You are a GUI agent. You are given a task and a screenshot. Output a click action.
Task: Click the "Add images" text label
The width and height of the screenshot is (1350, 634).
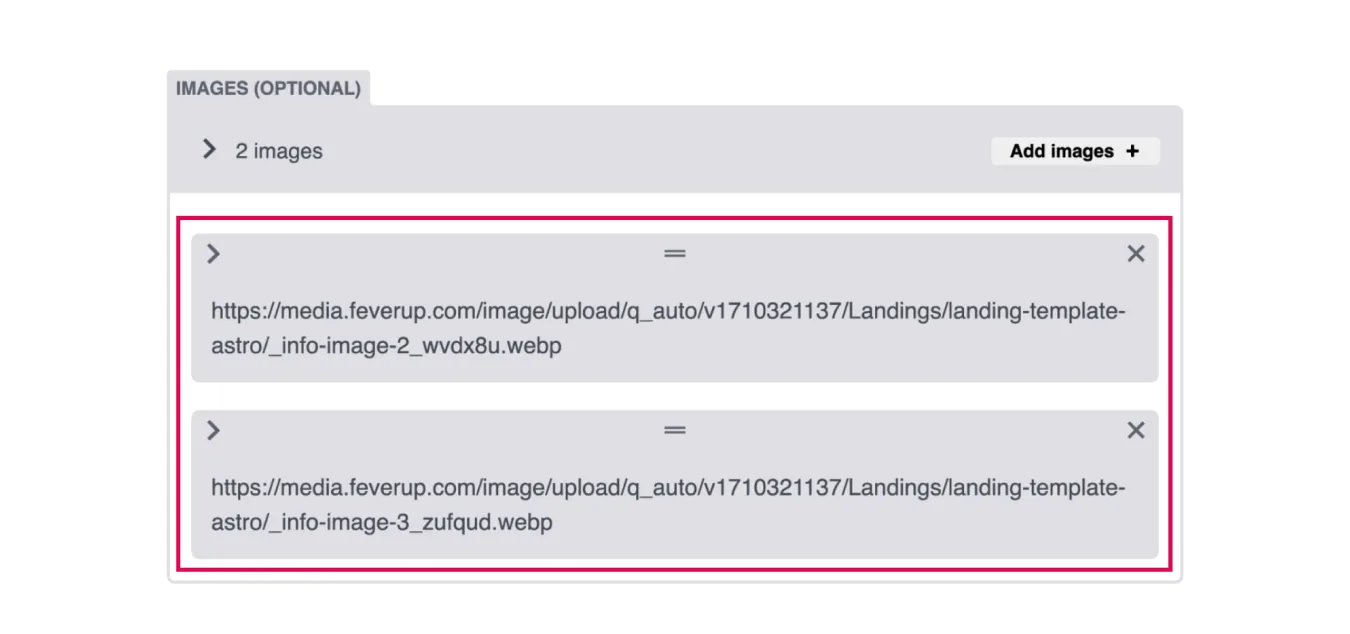pos(1061,151)
